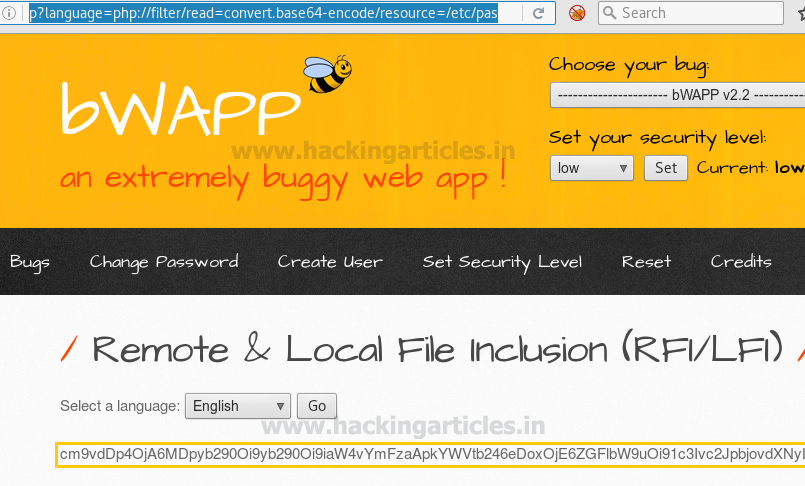Viewport: 805px width, 486px height.
Task: Click the Set security level button
Action: coord(666,168)
